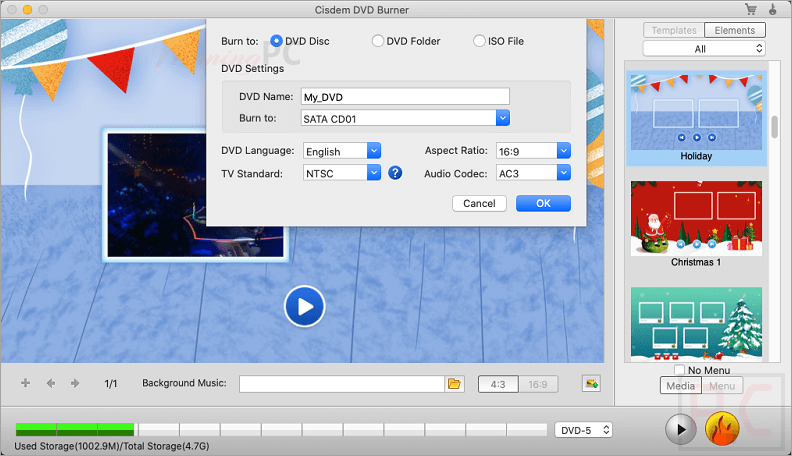This screenshot has width=792, height=456.
Task: Click the video thumbnail on the menu canvas
Action: click(x=195, y=195)
